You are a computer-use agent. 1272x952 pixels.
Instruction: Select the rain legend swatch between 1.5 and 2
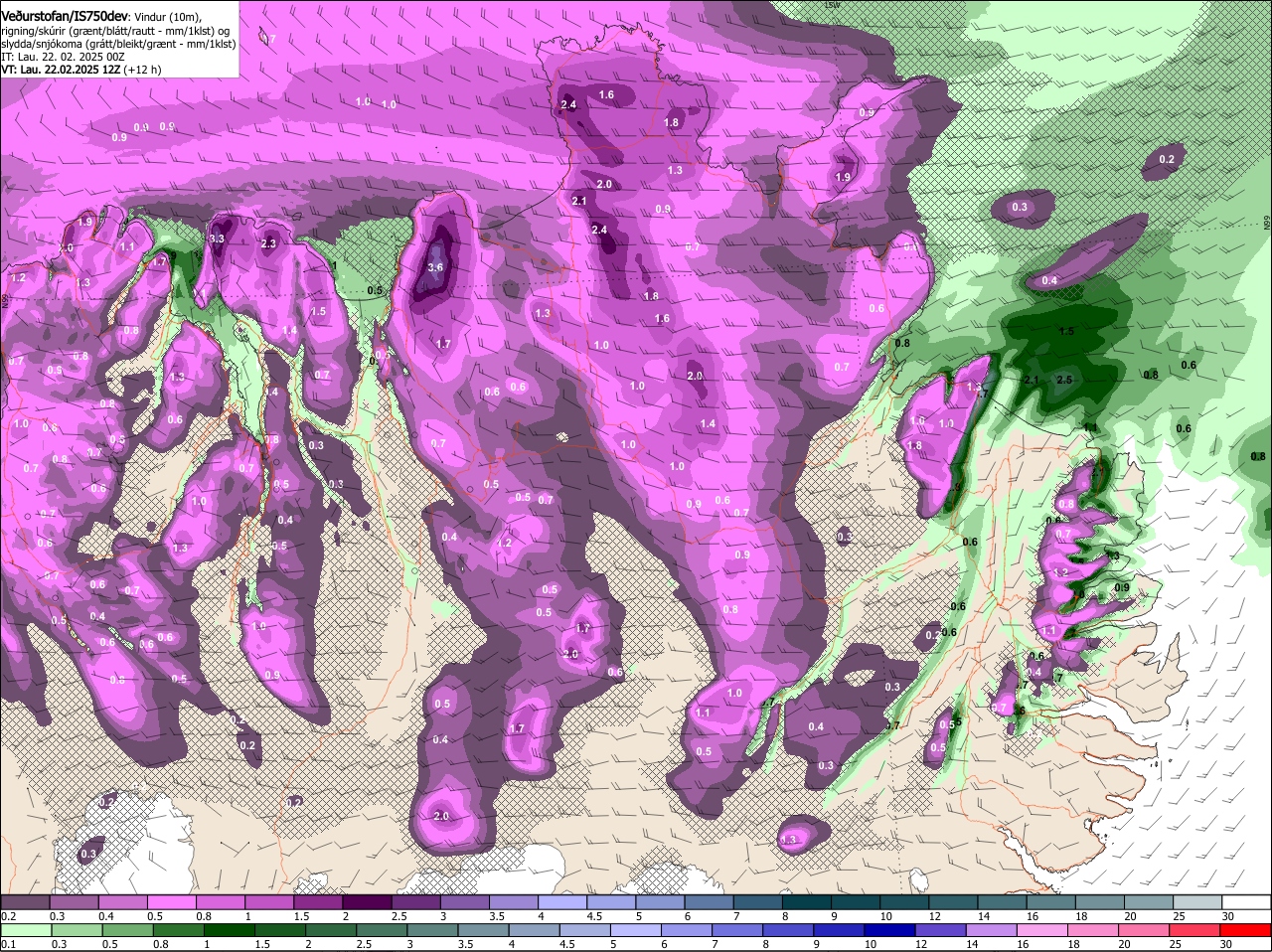pos(281,930)
